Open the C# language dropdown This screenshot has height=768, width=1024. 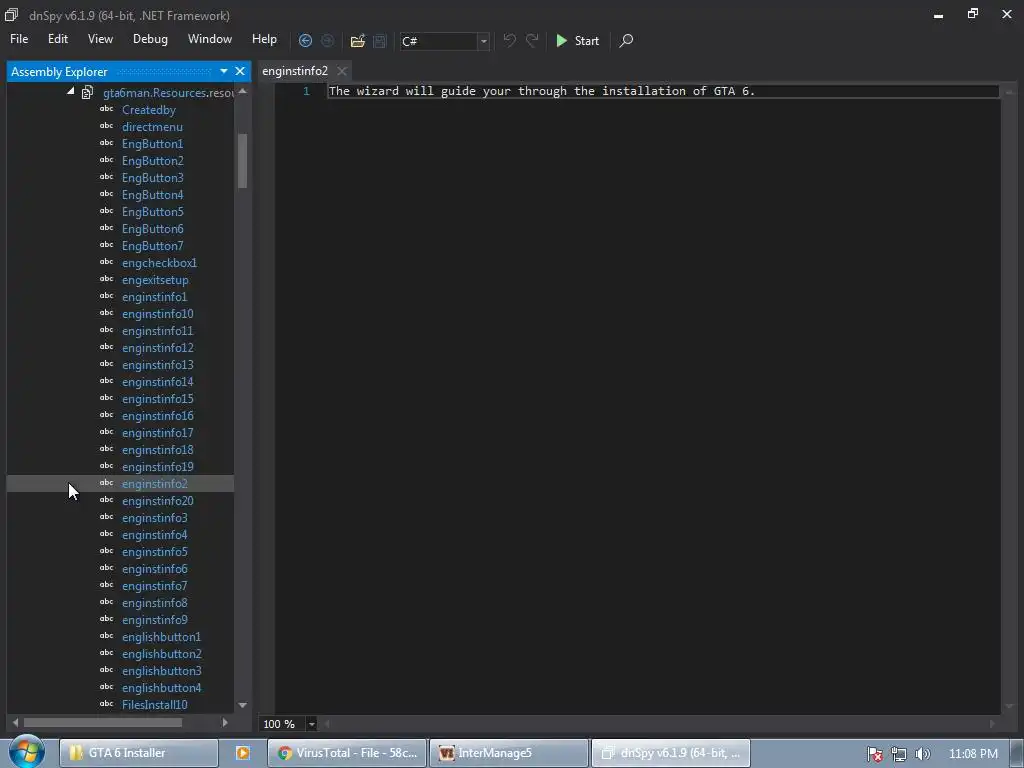tap(483, 41)
